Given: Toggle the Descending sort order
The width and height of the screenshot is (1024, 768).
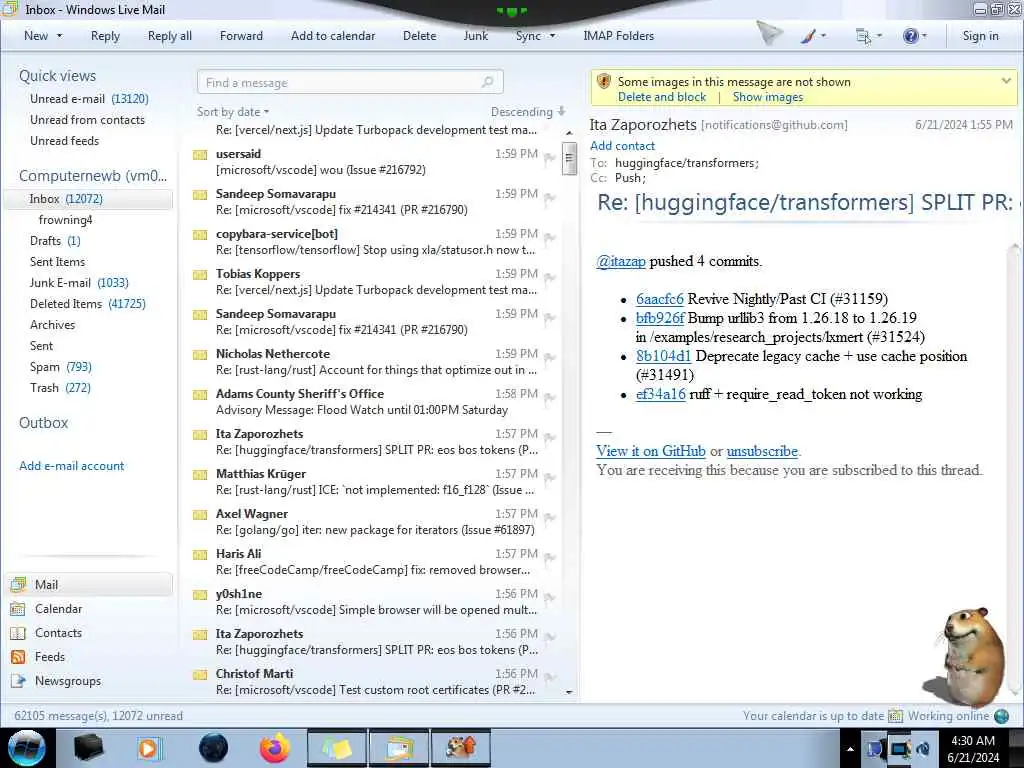Looking at the screenshot, I should tap(528, 112).
